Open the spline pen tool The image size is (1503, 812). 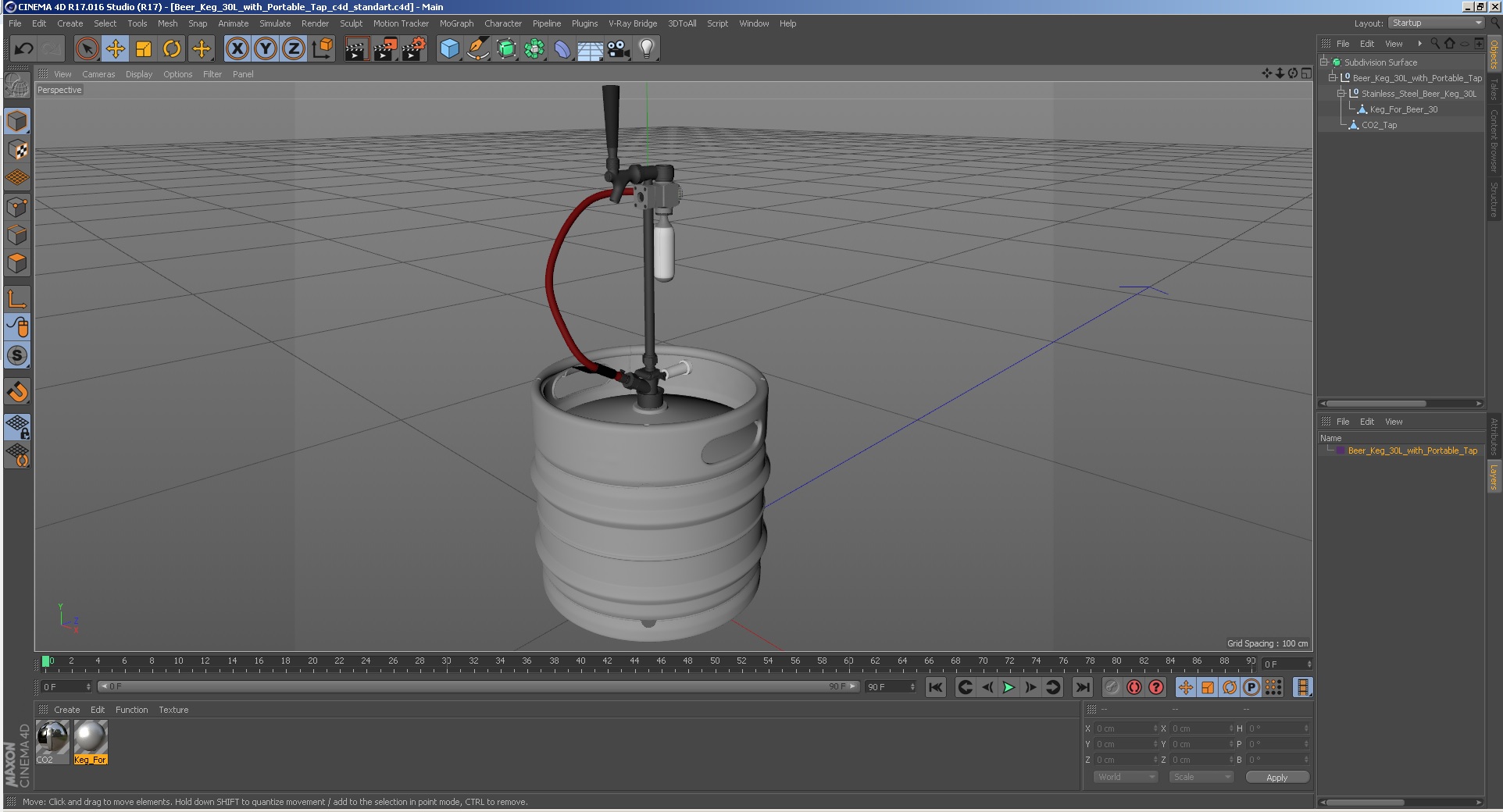[477, 49]
